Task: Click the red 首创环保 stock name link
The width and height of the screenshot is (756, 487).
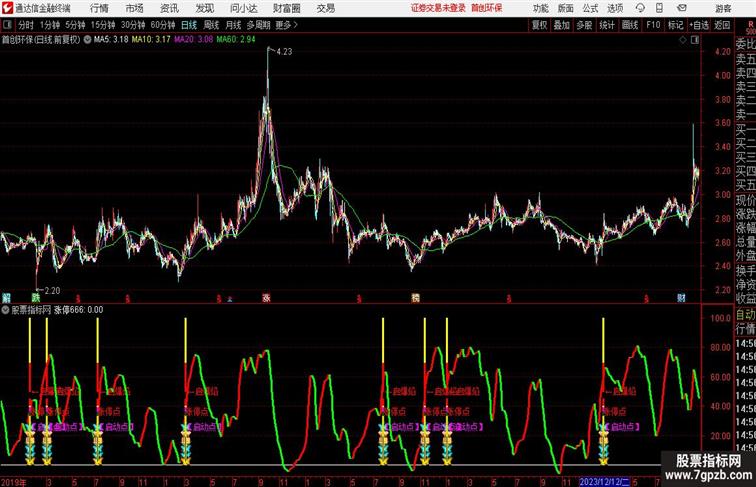Action: (x=486, y=8)
